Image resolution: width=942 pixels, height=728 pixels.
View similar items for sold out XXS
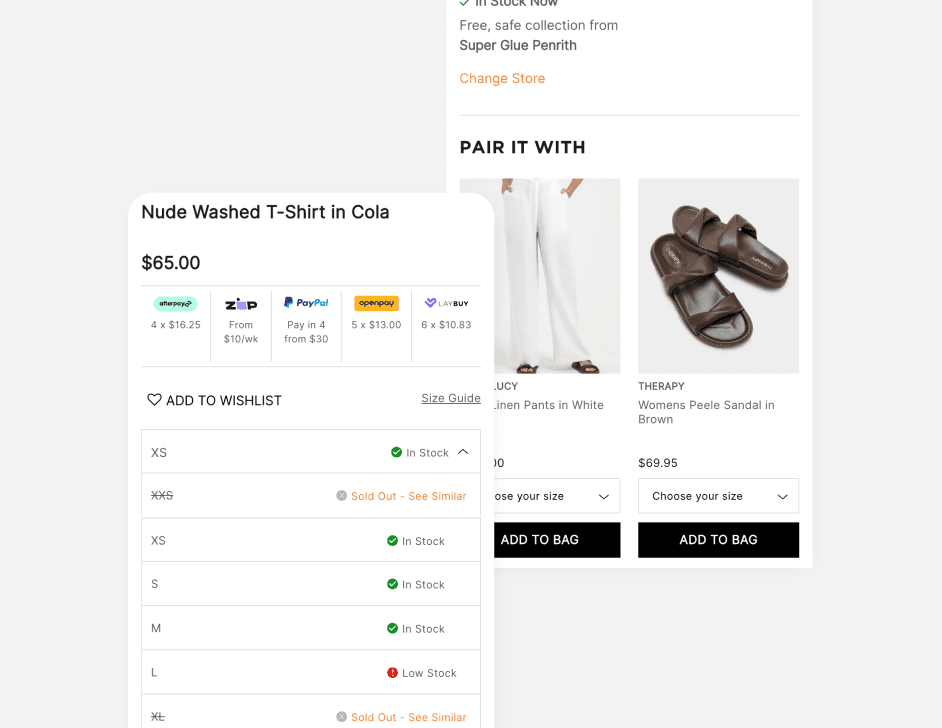(x=409, y=496)
